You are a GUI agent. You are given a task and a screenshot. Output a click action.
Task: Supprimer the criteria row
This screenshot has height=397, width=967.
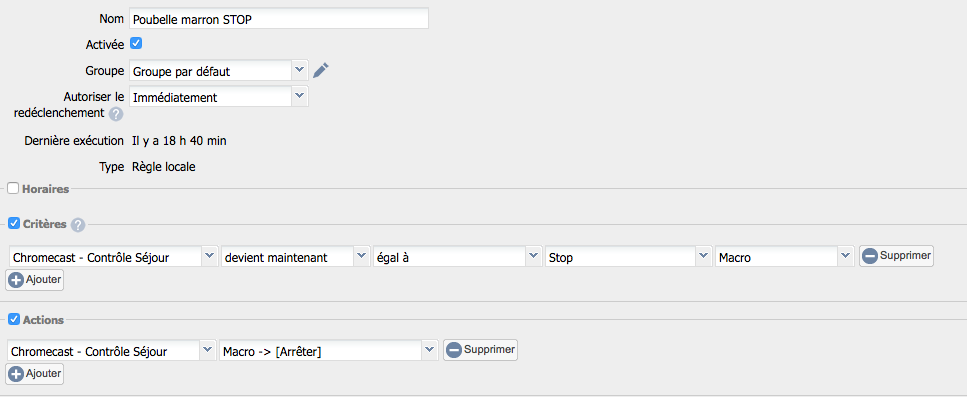[896, 256]
